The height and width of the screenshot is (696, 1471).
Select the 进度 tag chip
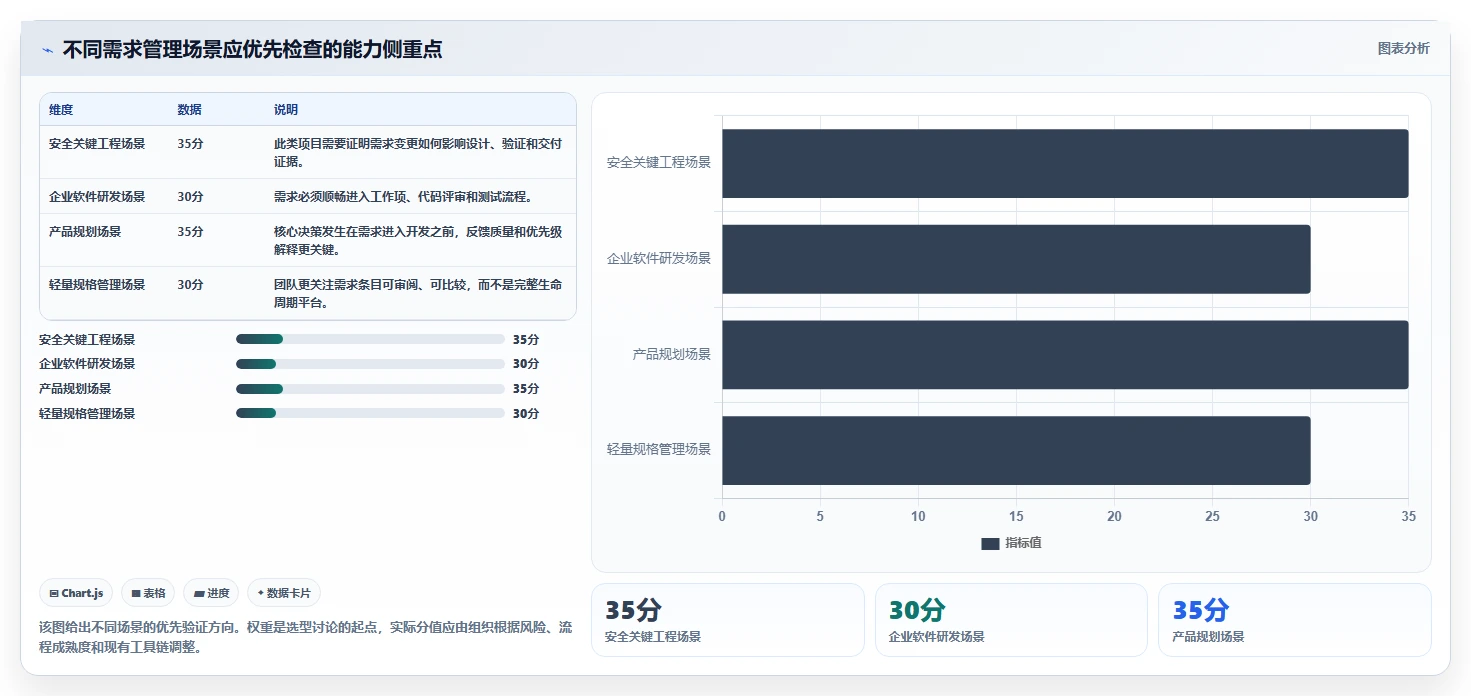[x=211, y=593]
